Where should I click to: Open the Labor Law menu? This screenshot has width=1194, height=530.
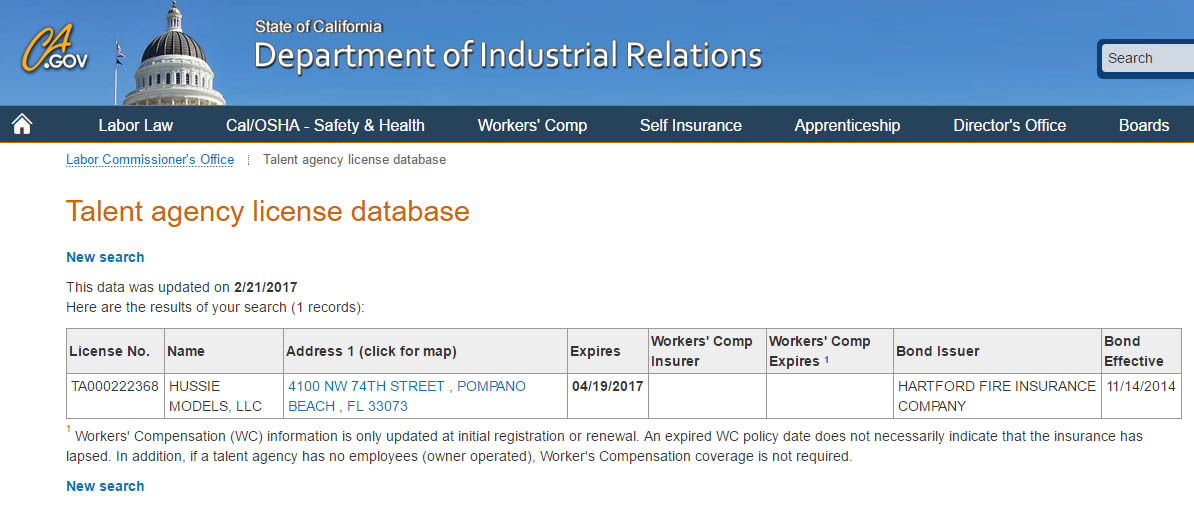click(136, 126)
